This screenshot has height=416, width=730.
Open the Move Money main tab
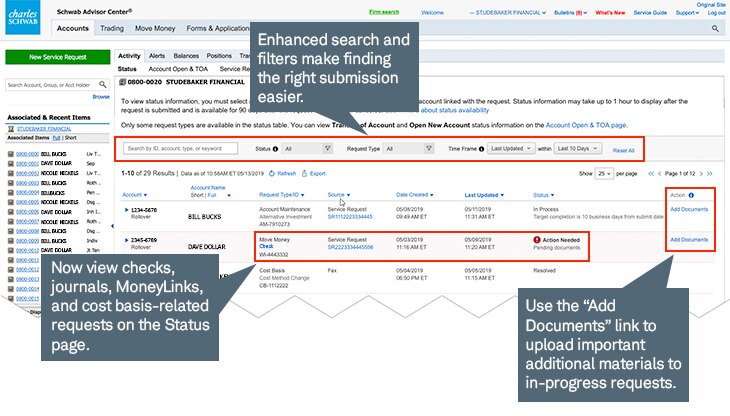tap(155, 28)
